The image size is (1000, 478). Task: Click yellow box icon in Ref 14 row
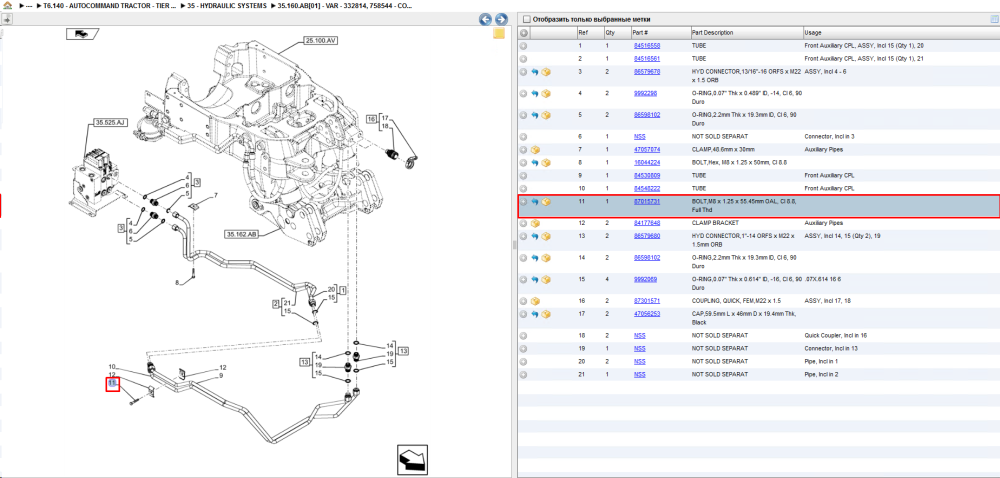(x=546, y=258)
